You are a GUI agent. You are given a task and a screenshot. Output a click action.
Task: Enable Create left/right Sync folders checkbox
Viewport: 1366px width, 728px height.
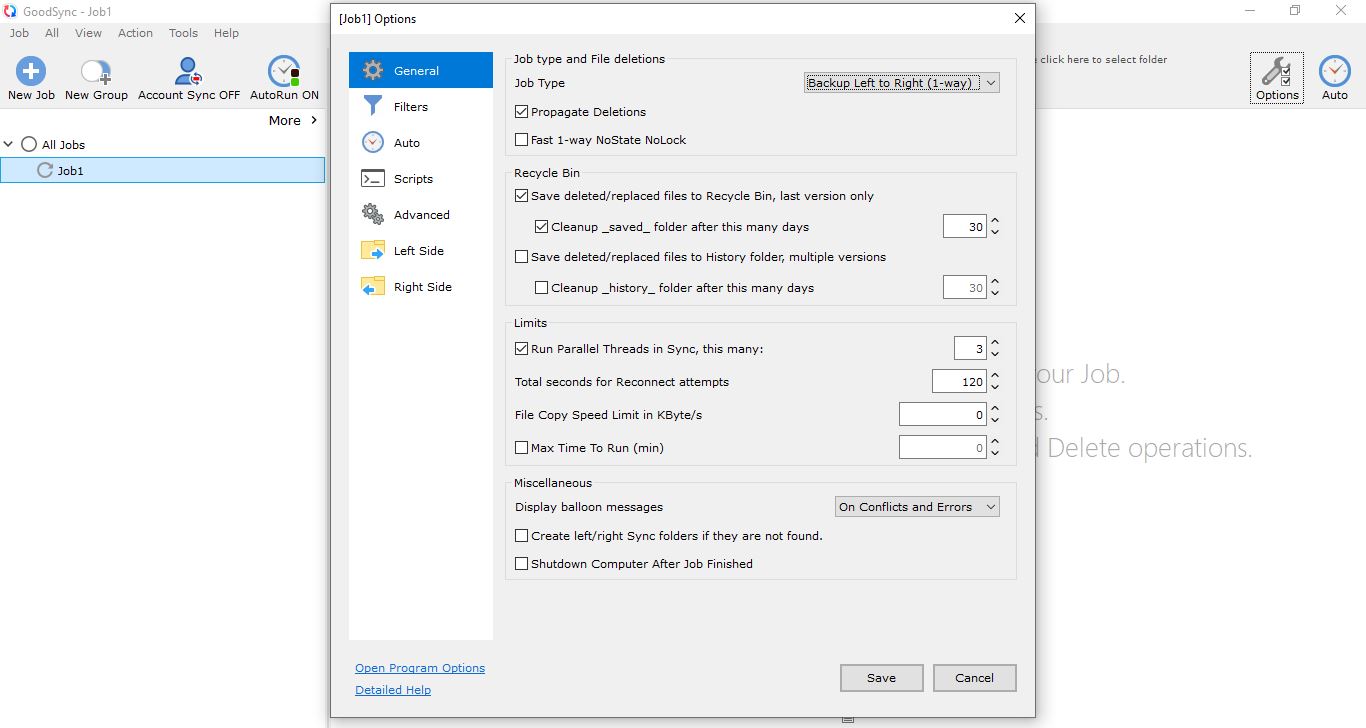[521, 536]
